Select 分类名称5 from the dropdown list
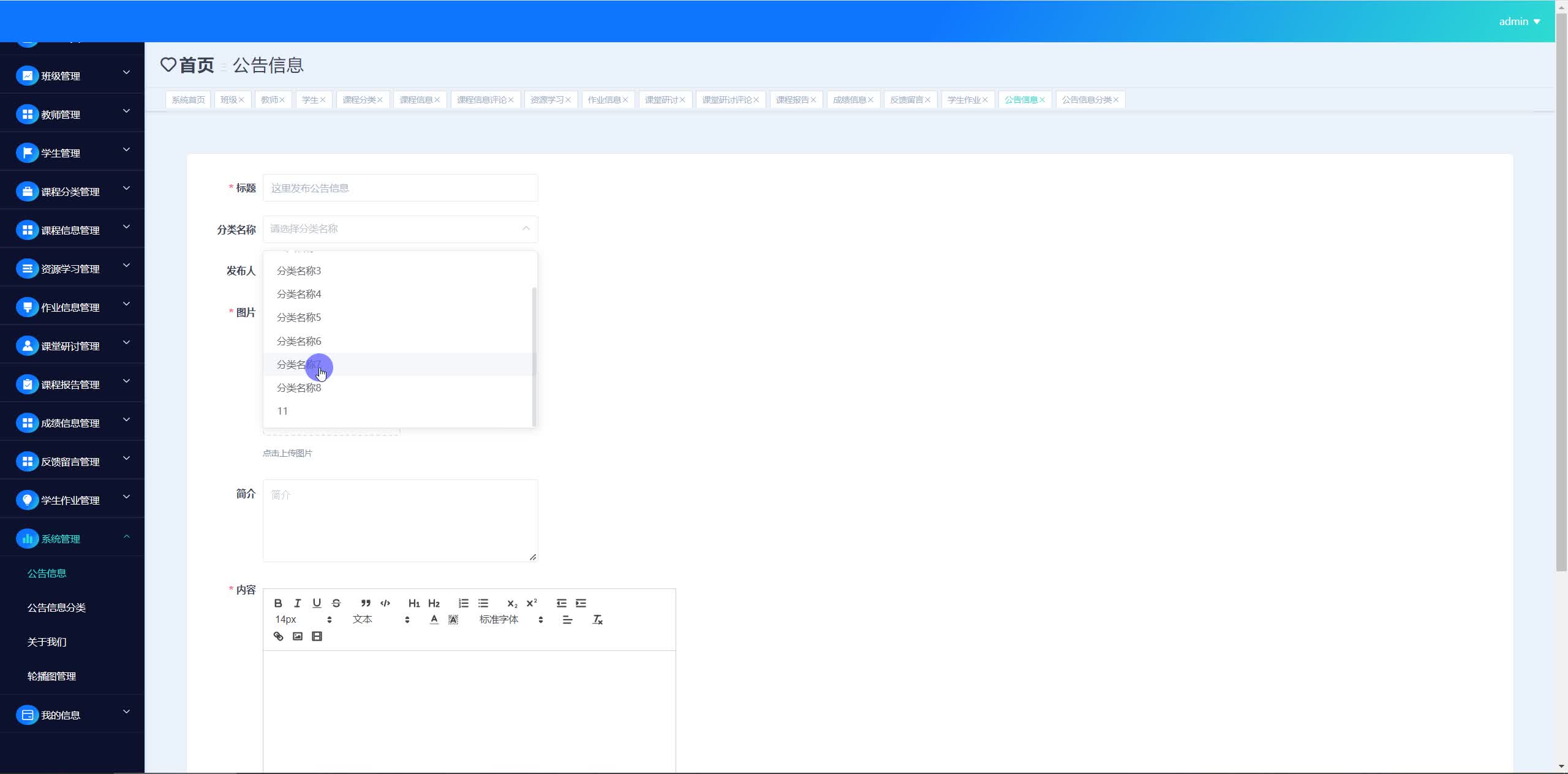Image resolution: width=1568 pixels, height=774 pixels. 299,317
